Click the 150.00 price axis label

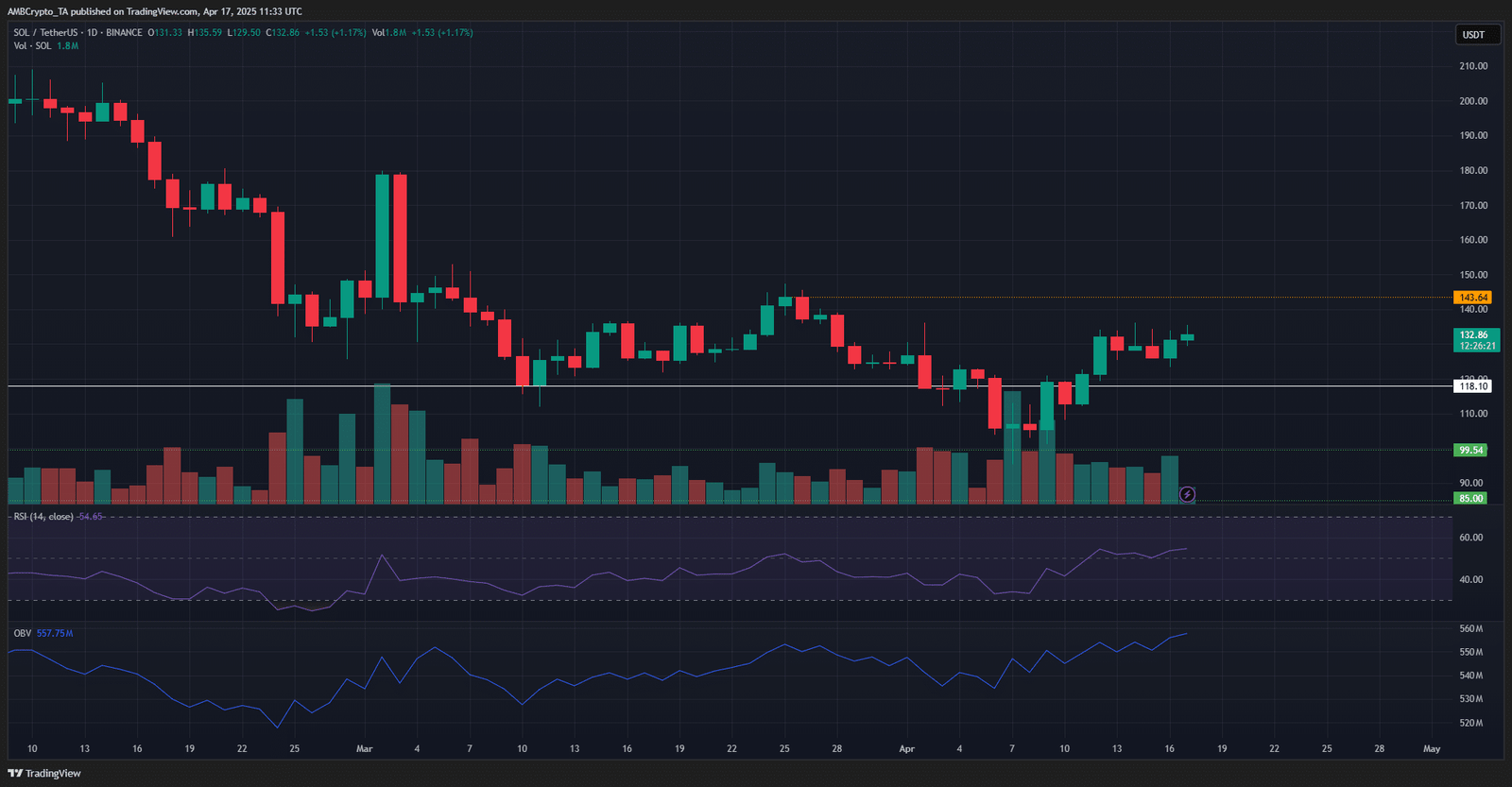tap(1473, 275)
